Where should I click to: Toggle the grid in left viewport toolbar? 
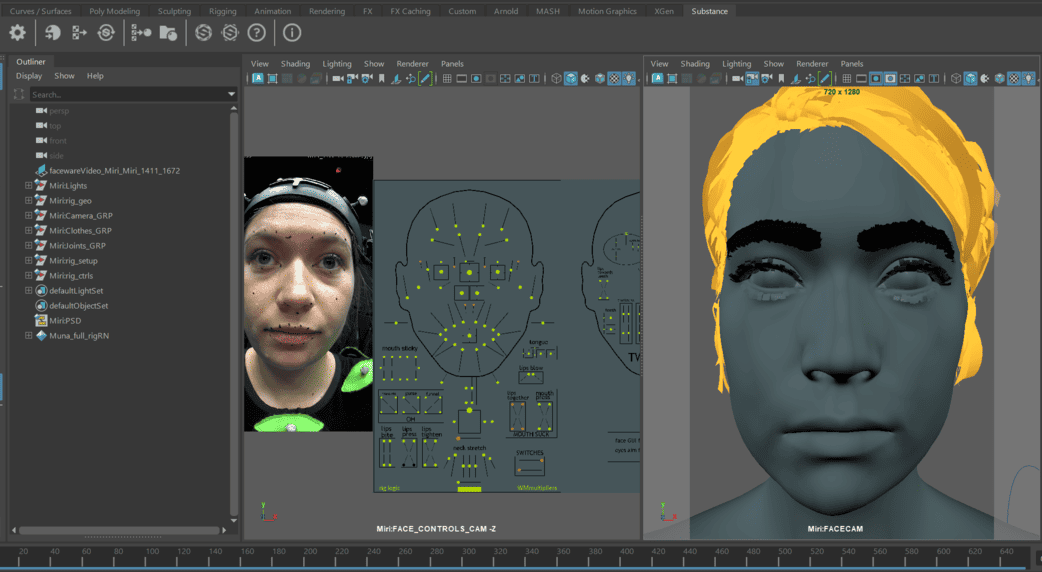[x=447, y=78]
